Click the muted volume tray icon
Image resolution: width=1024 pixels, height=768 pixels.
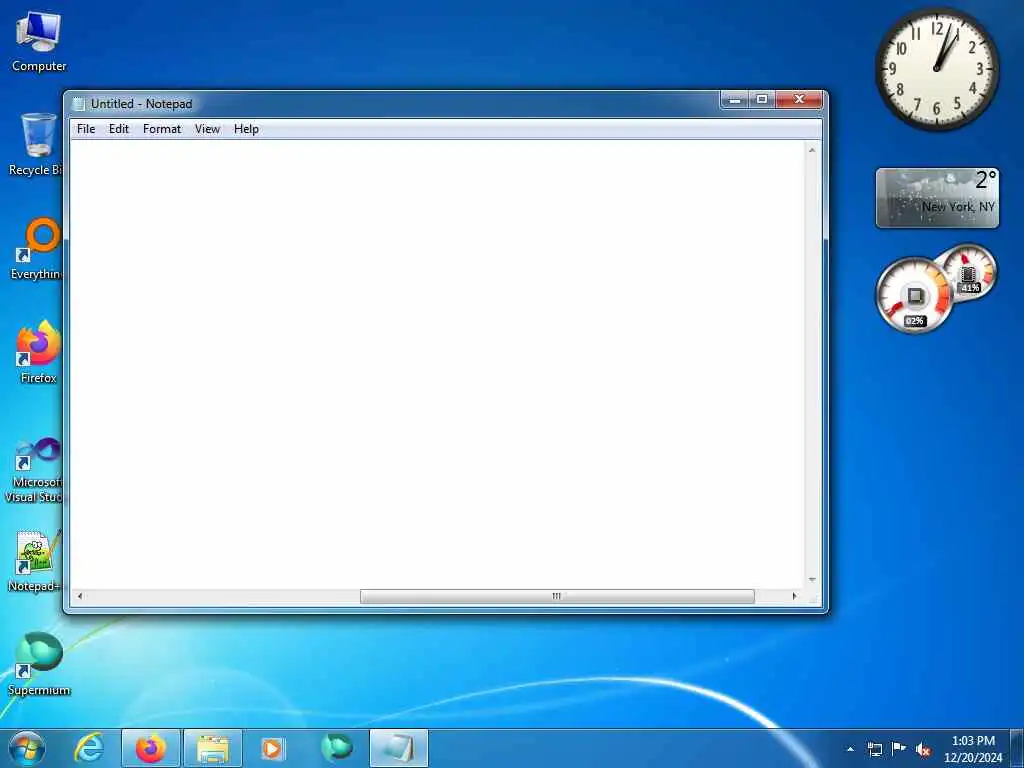click(x=923, y=750)
